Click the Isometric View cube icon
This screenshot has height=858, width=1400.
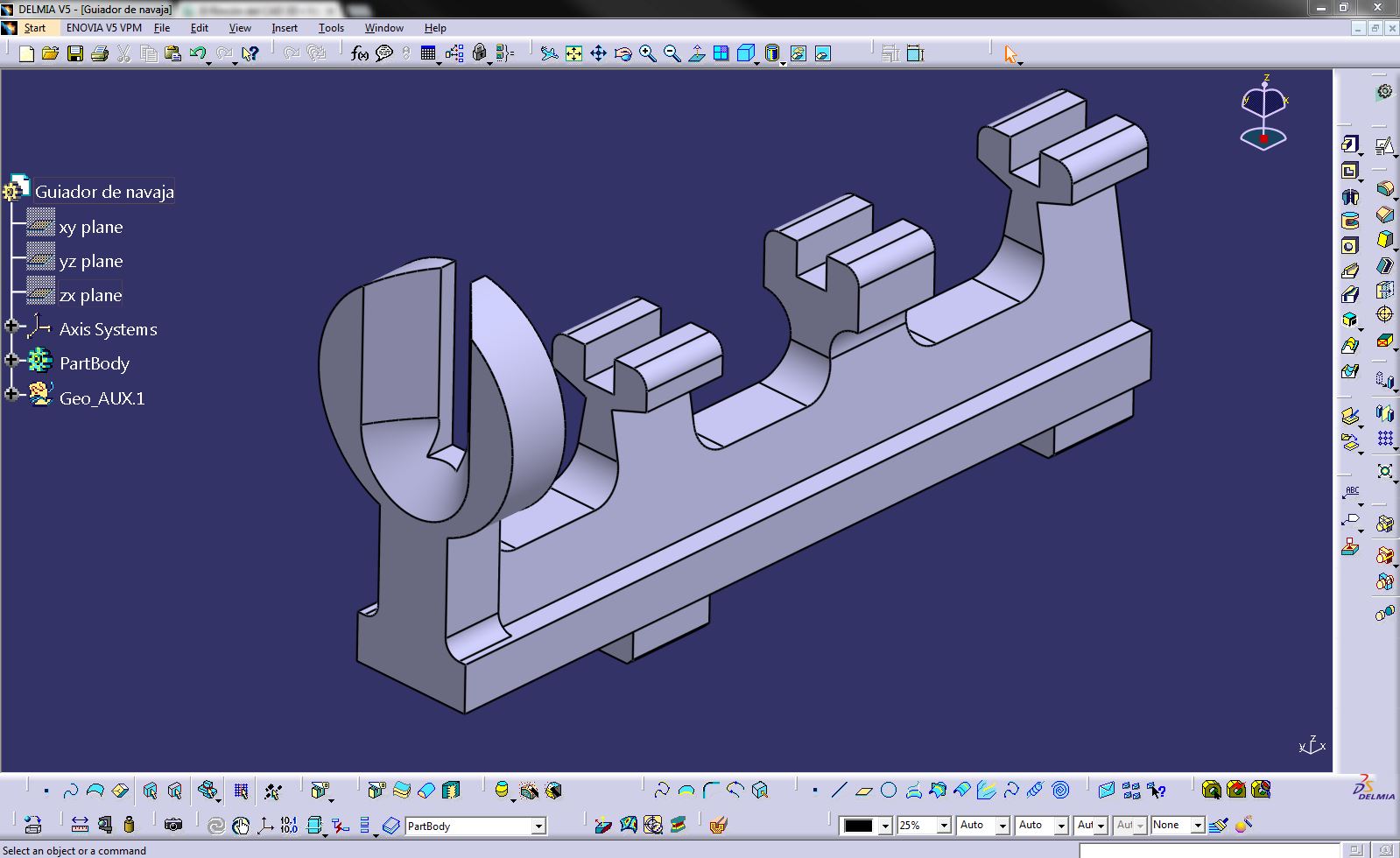[x=745, y=53]
